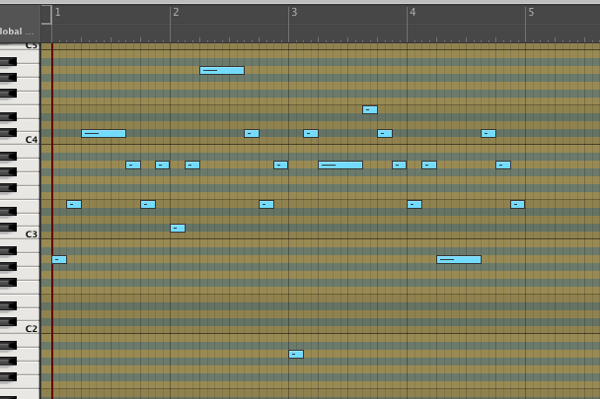Viewport: 600px width, 399px height.
Task: Select the long C#4 note in bar 1
Action: (x=104, y=134)
